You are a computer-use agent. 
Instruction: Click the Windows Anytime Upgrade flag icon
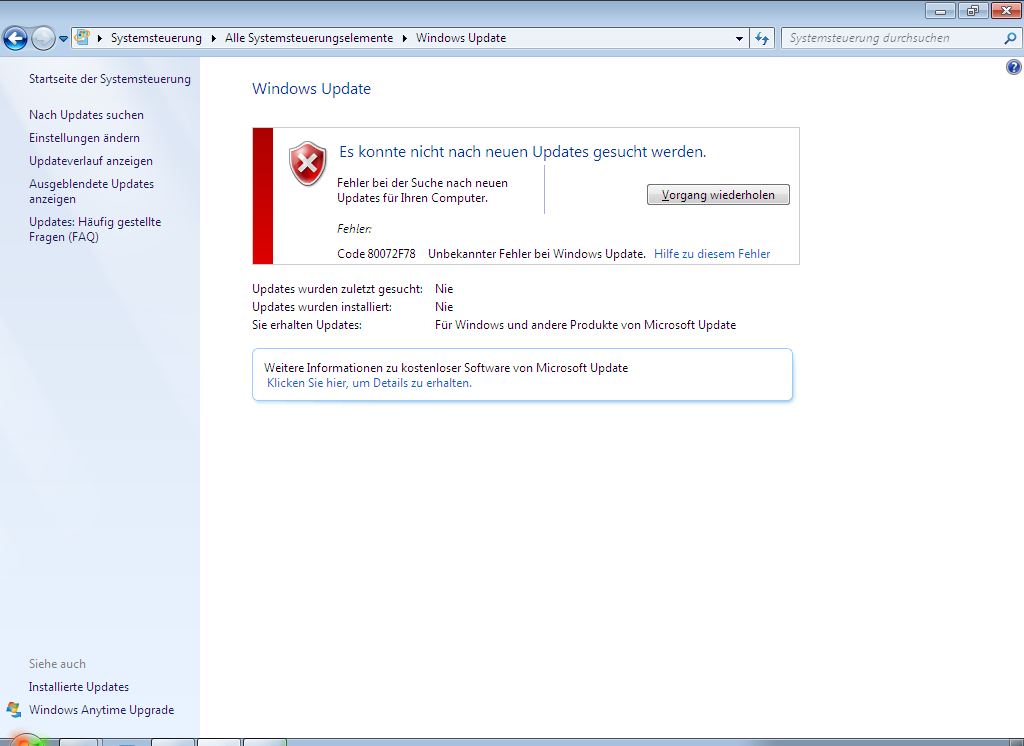tap(14, 709)
